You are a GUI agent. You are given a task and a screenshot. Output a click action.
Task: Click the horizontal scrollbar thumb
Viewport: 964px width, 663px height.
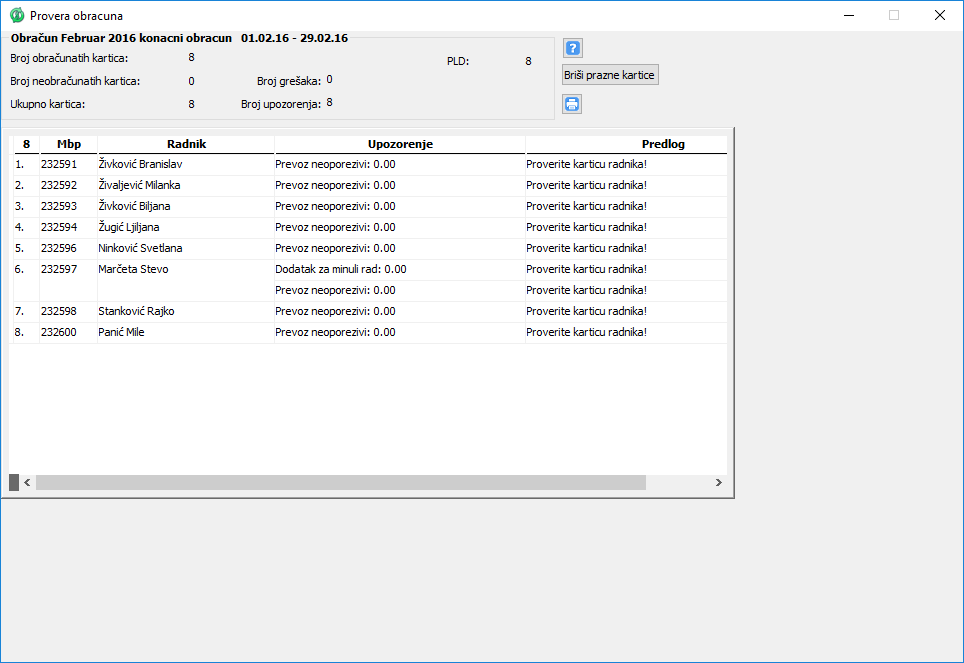pyautogui.click(x=340, y=482)
